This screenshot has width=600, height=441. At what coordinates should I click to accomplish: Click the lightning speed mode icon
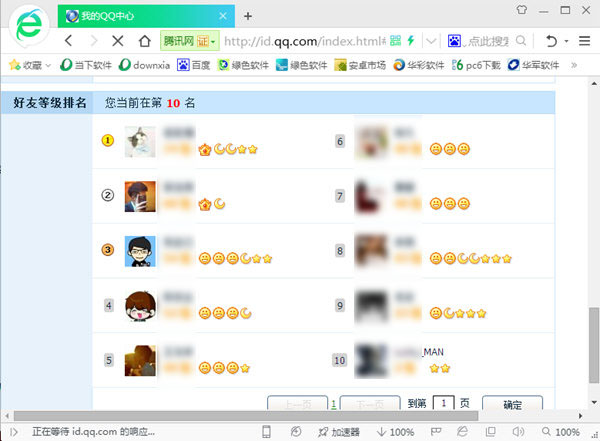pyautogui.click(x=411, y=40)
